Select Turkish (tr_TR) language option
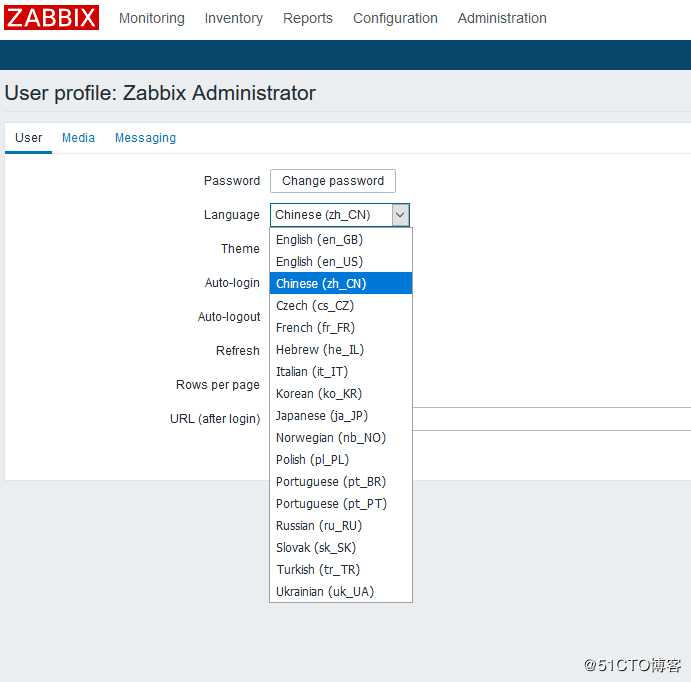Viewport: 691px width, 682px height. click(x=341, y=570)
